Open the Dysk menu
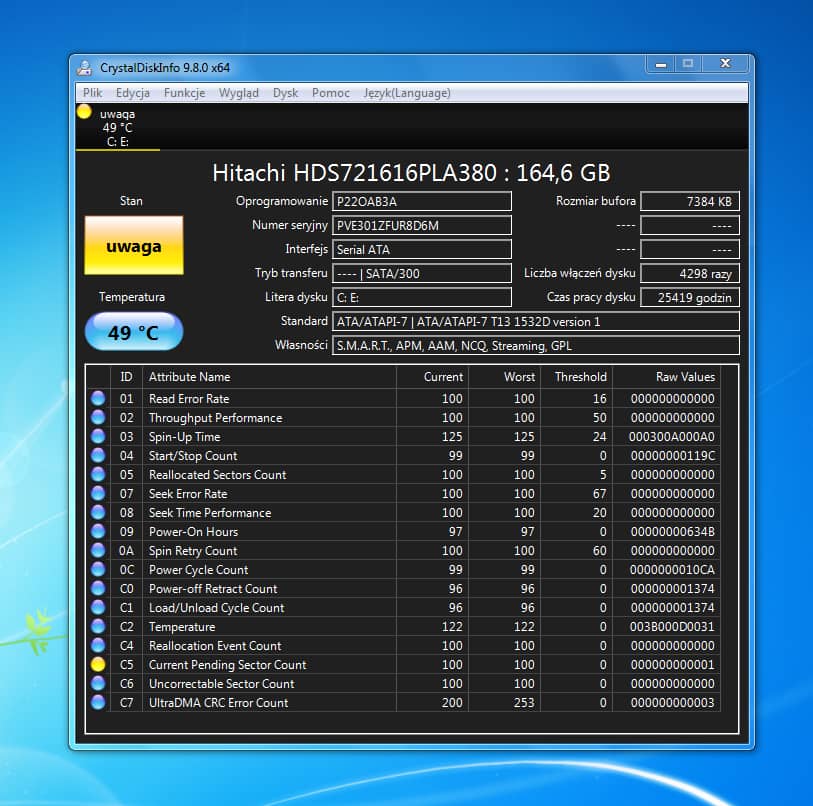Screen dimensions: 813x806 click(285, 93)
